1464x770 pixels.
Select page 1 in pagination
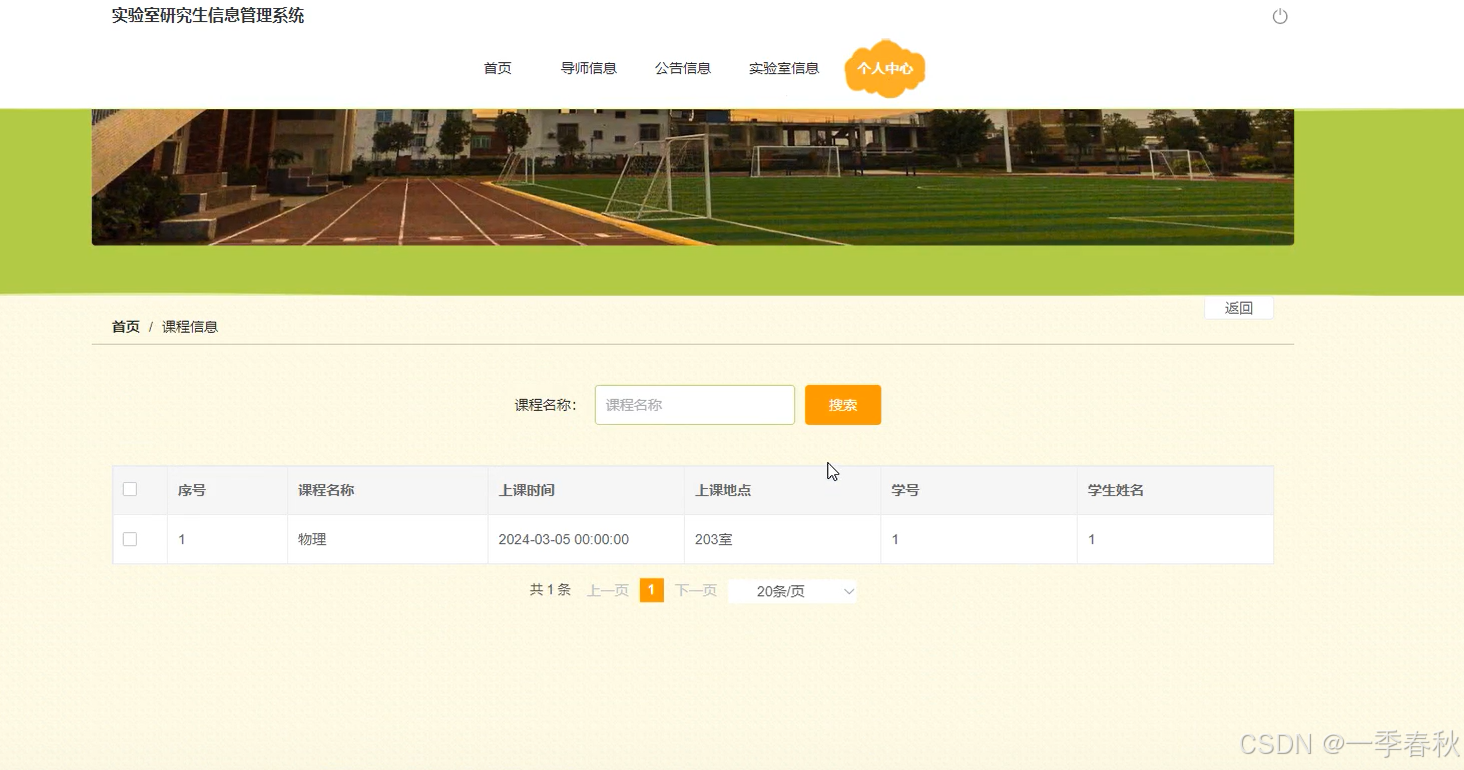pyautogui.click(x=652, y=590)
